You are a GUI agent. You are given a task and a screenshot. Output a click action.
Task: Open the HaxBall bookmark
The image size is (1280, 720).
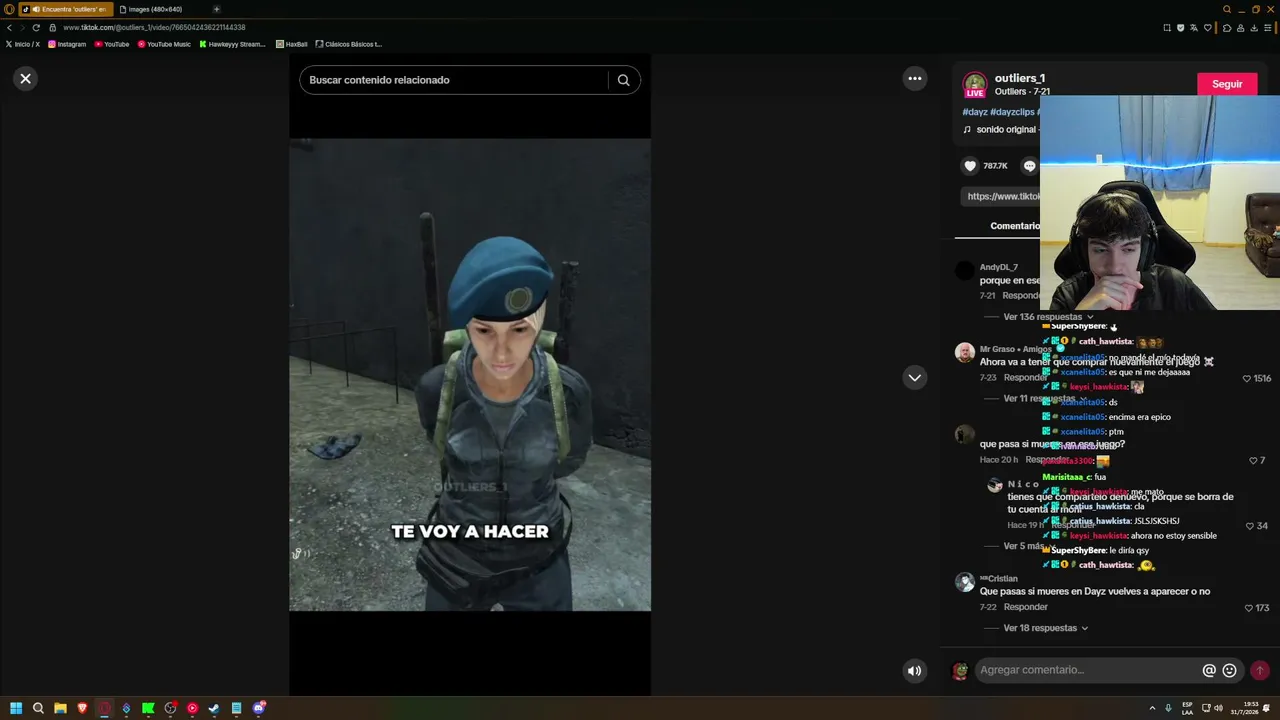292,44
